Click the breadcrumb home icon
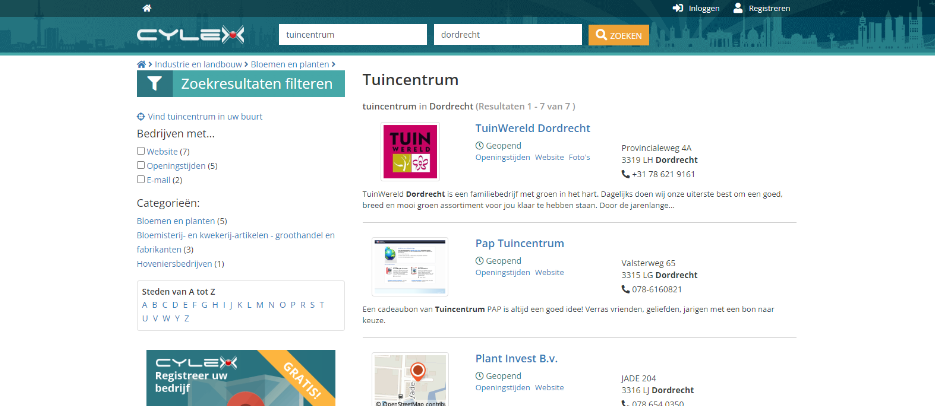The height and width of the screenshot is (406, 935). 141,64
